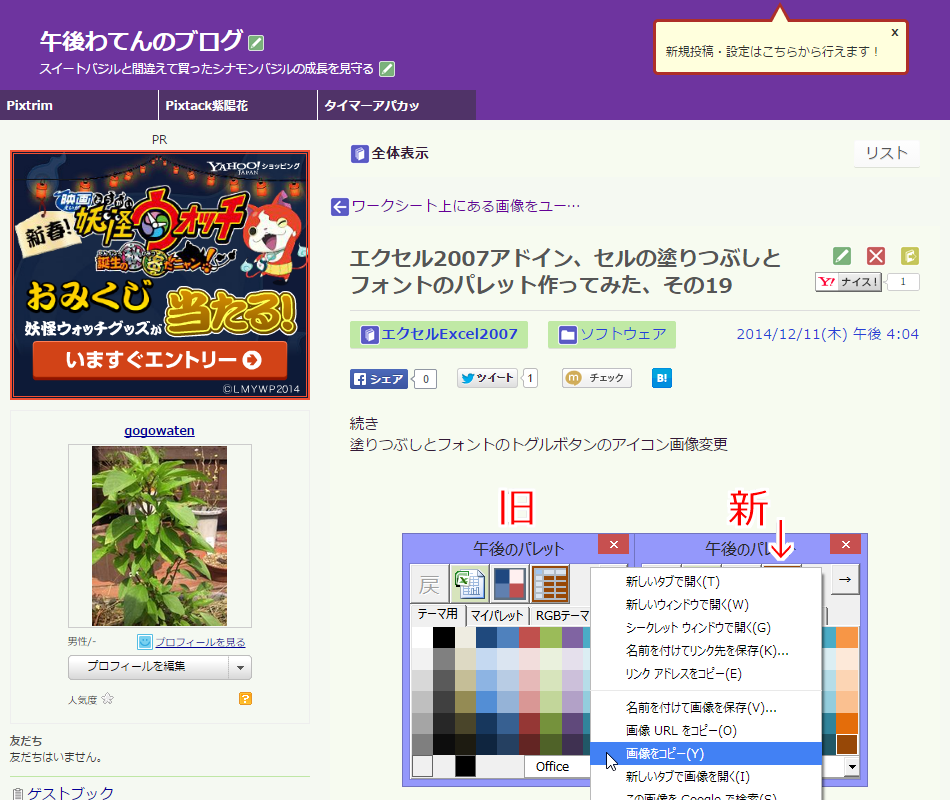Click the Twitter ツイート icon
The height and width of the screenshot is (800, 950).
pos(489,379)
